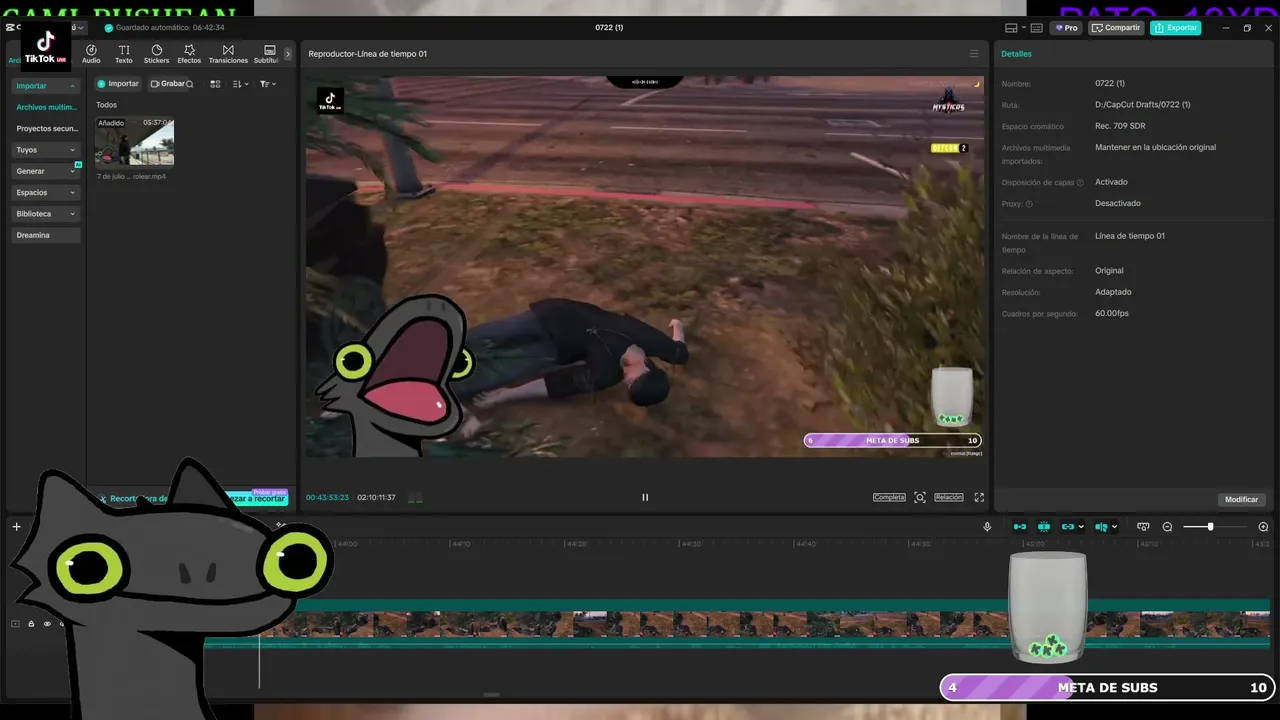This screenshot has height=720, width=1280.
Task: Open the Stickers tab
Action: 157,54
